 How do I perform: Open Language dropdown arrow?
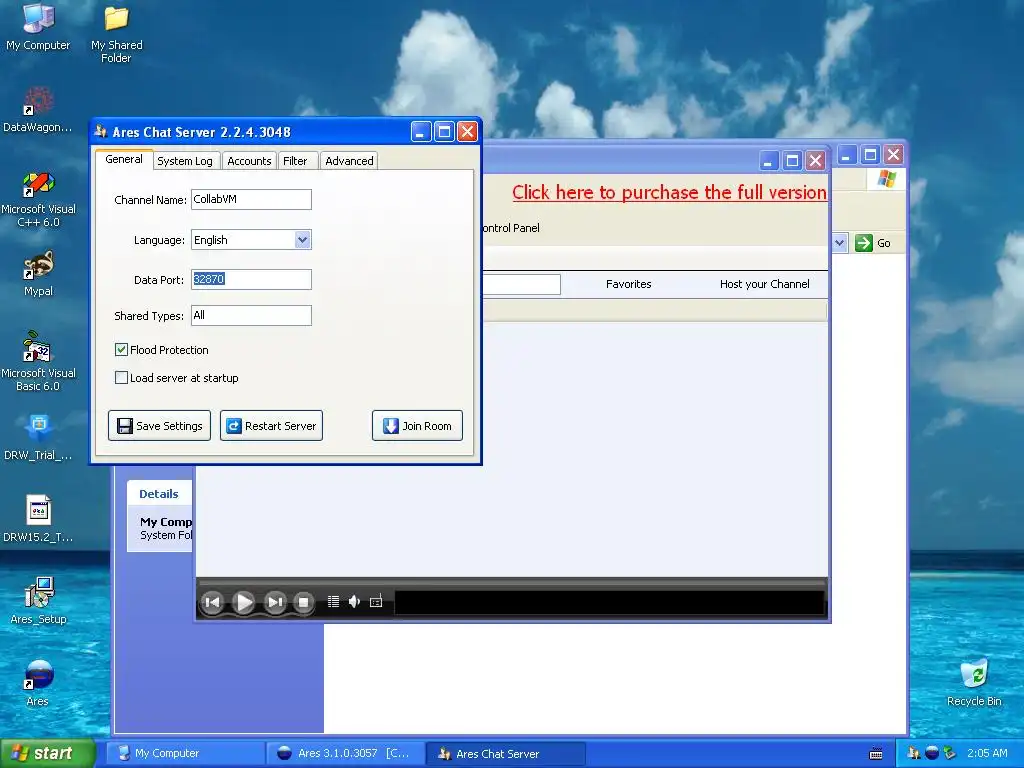pyautogui.click(x=302, y=240)
